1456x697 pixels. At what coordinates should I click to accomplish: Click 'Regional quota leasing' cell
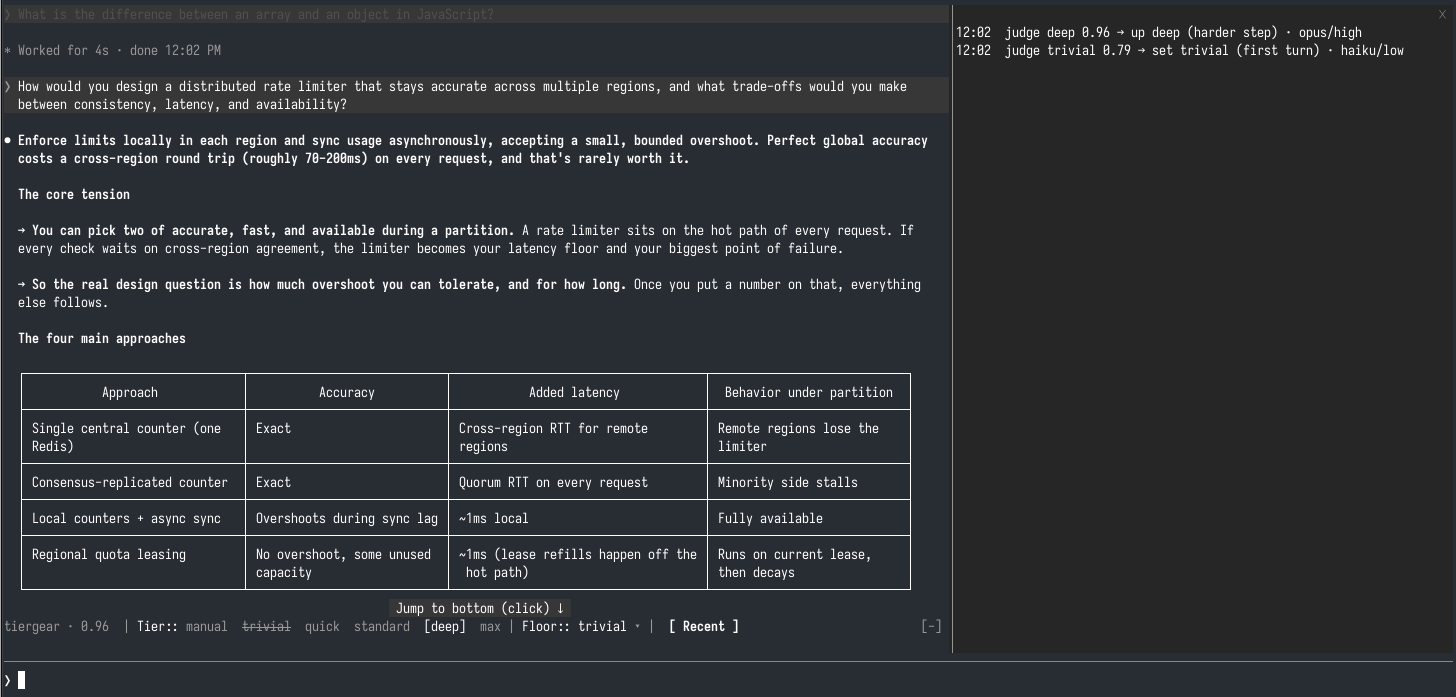[133, 563]
